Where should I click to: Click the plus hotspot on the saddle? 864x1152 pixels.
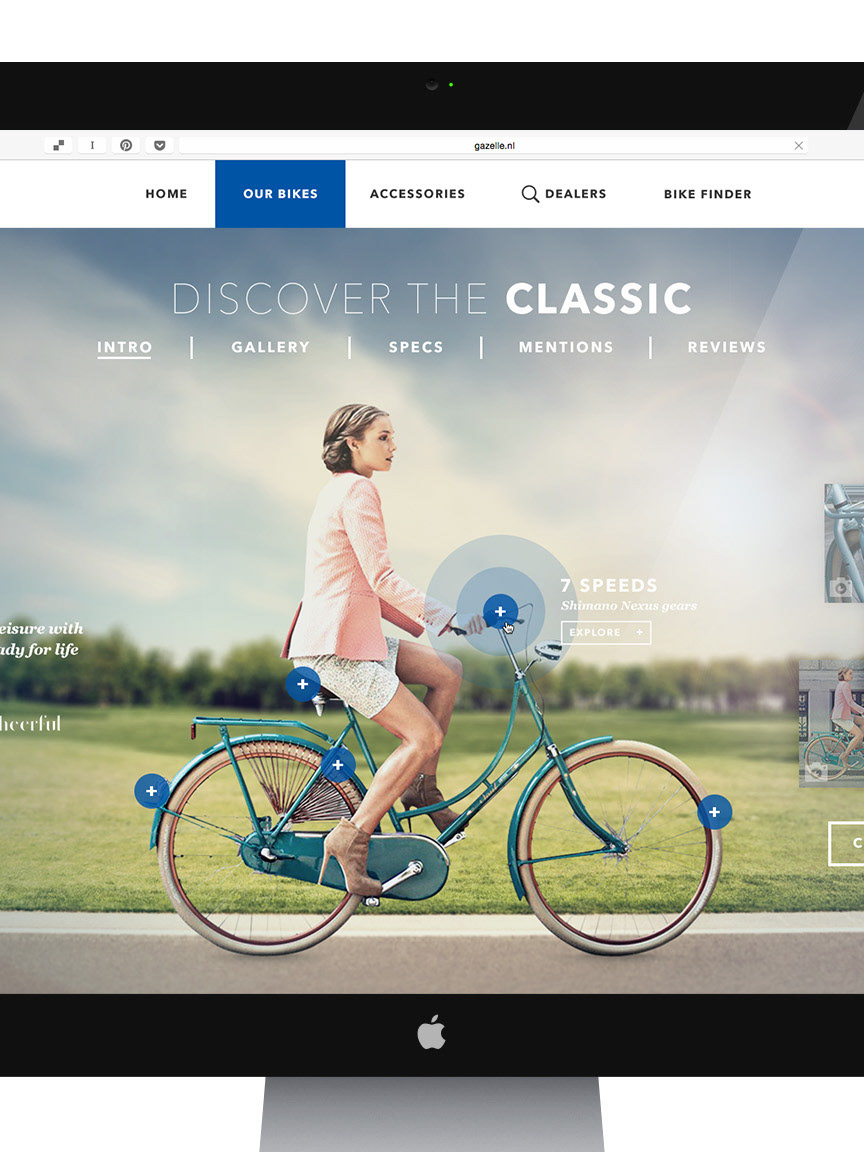303,684
